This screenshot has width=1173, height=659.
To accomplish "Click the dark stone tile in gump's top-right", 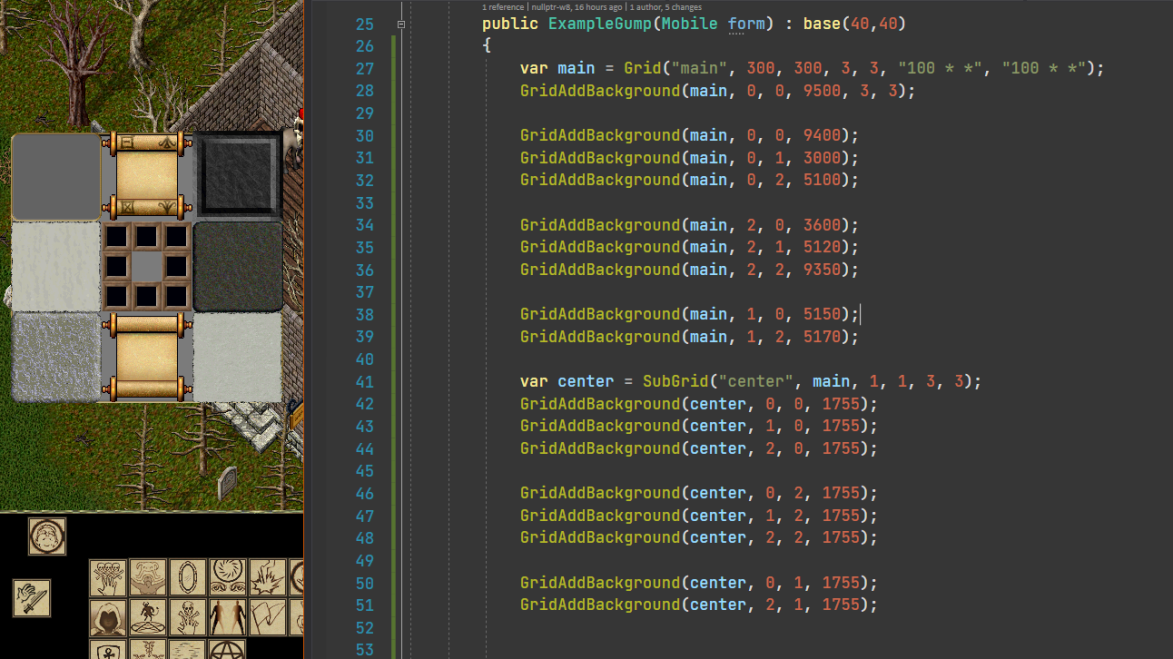I will click(x=238, y=175).
